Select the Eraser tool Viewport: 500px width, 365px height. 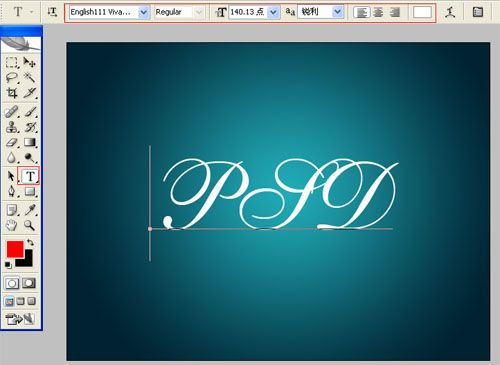[12, 142]
